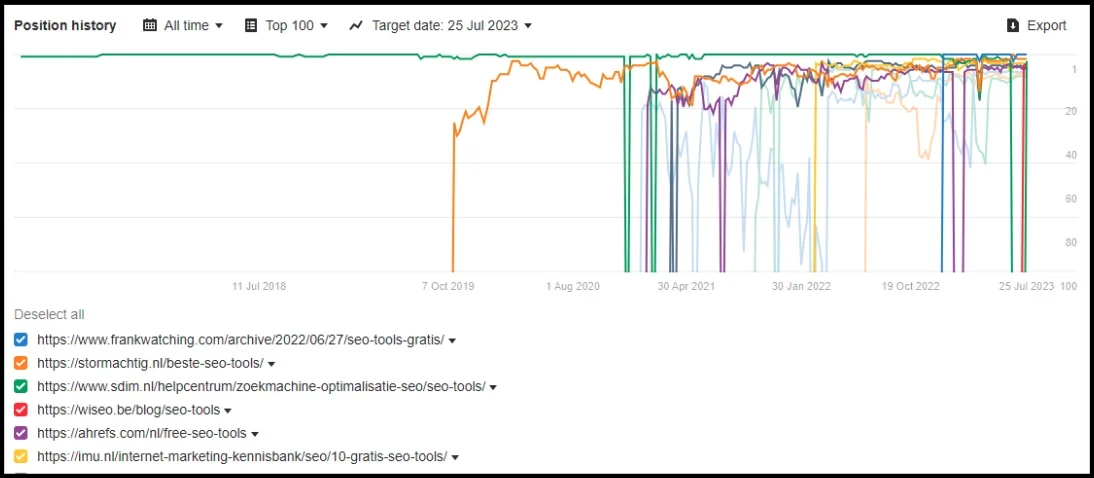Click Deselect all link
Image resolution: width=1094 pixels, height=478 pixels.
pos(49,315)
